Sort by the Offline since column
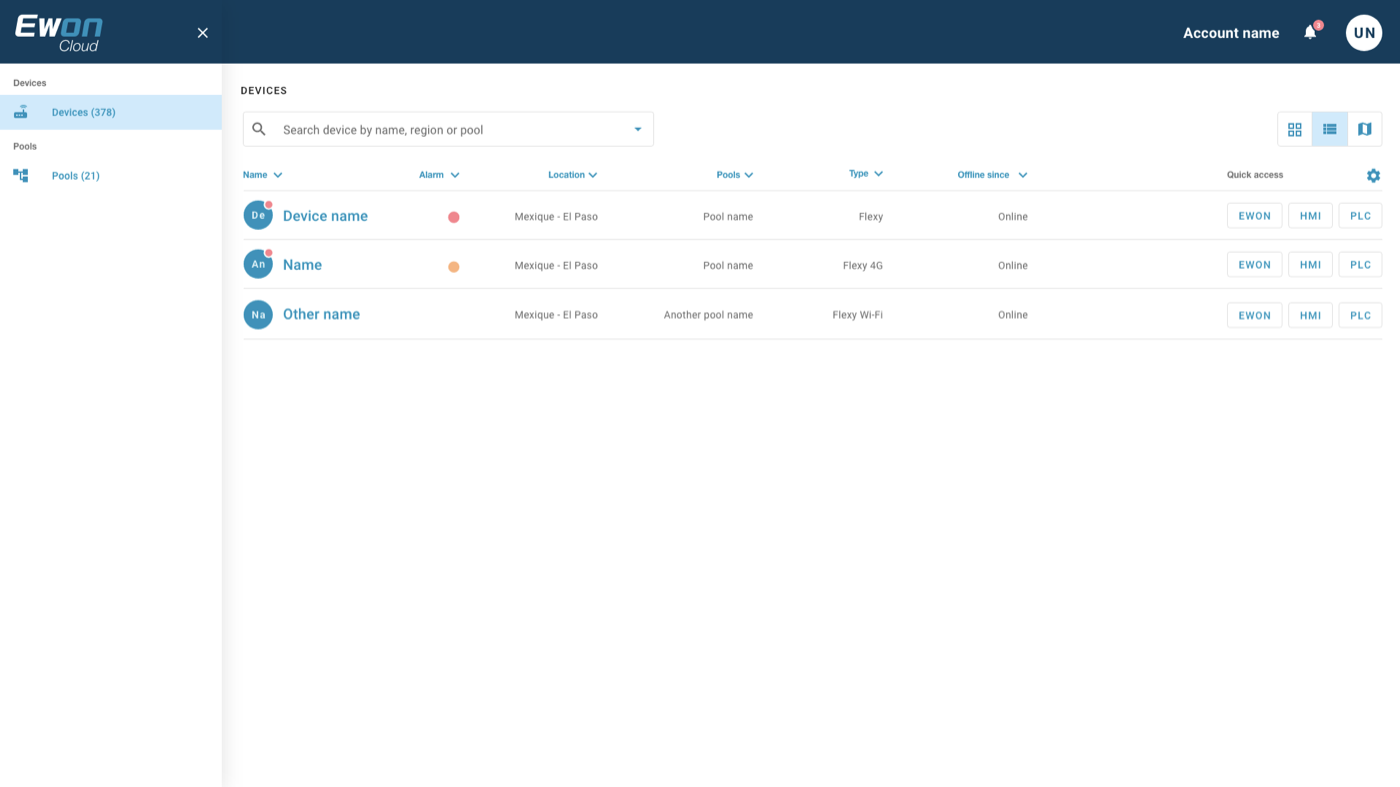Image resolution: width=1400 pixels, height=787 pixels. pyautogui.click(x=992, y=175)
